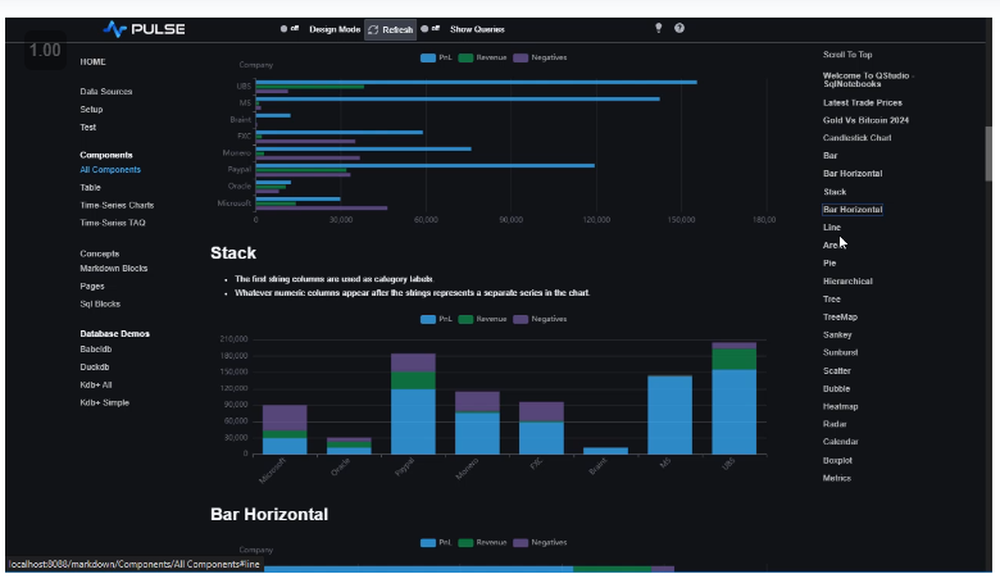This screenshot has height=580, width=1000.
Task: Jump to Welcome To QStudio SqlNotebooks
Action: [868, 80]
